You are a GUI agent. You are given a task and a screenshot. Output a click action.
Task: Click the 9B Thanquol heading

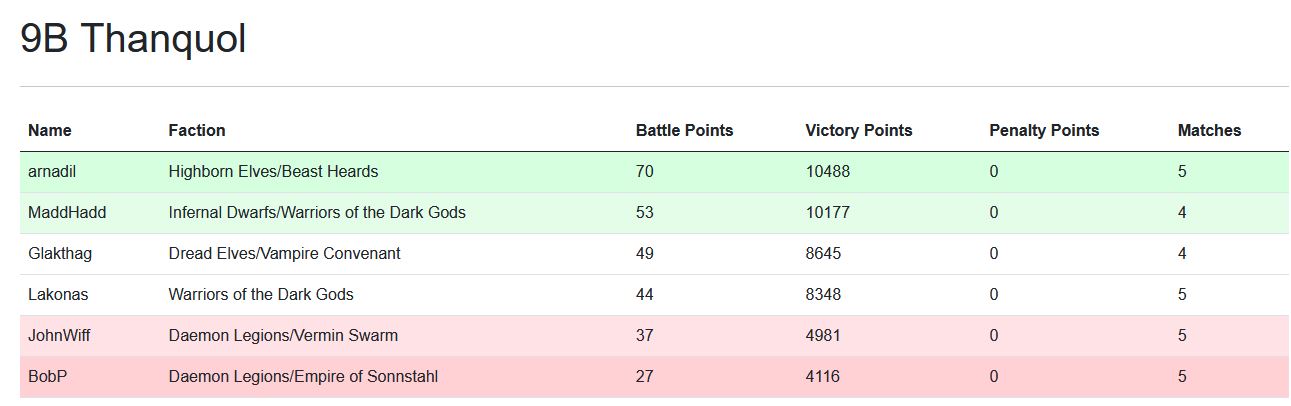(134, 40)
